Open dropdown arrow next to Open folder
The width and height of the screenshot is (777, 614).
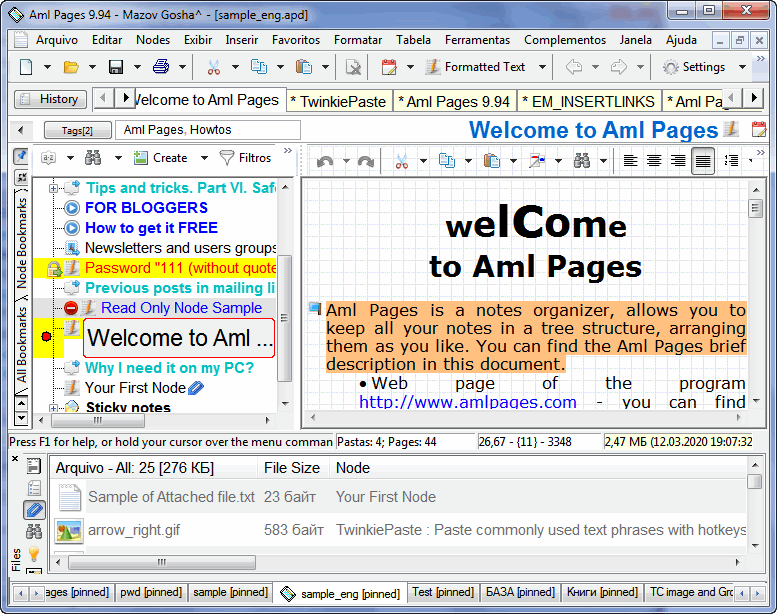coord(92,67)
